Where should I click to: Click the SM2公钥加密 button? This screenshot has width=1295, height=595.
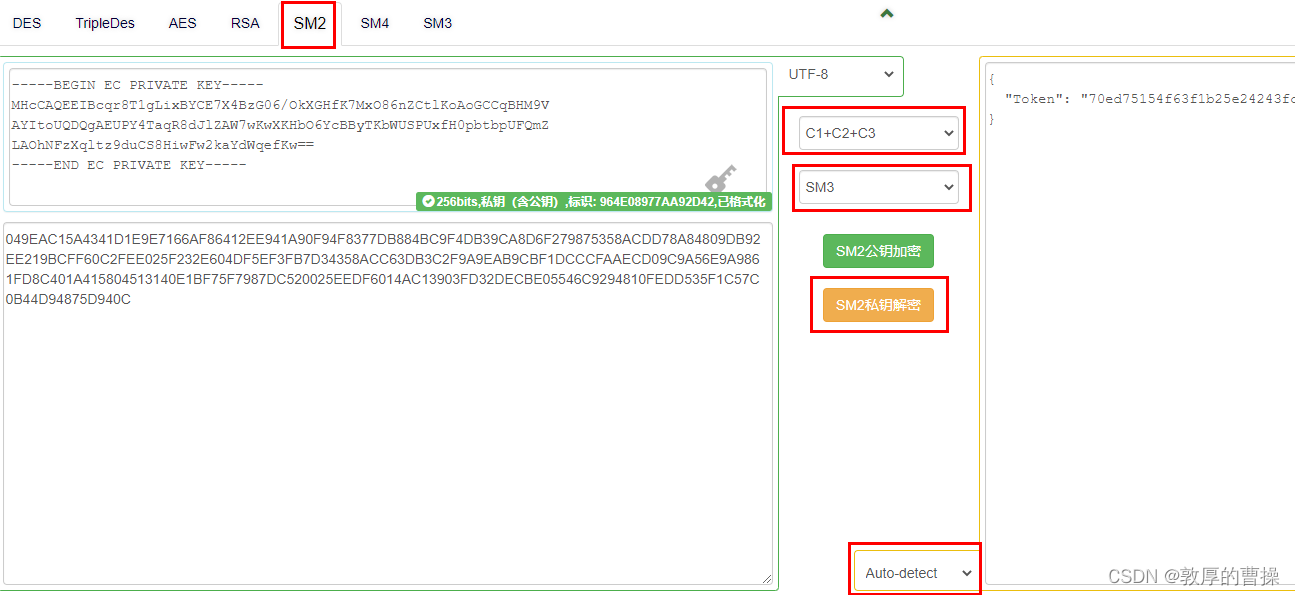[878, 251]
